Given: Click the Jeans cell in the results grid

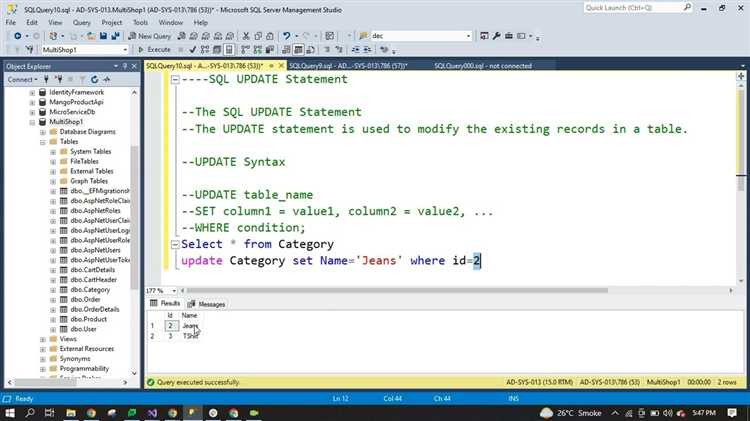Looking at the screenshot, I should point(190,326).
